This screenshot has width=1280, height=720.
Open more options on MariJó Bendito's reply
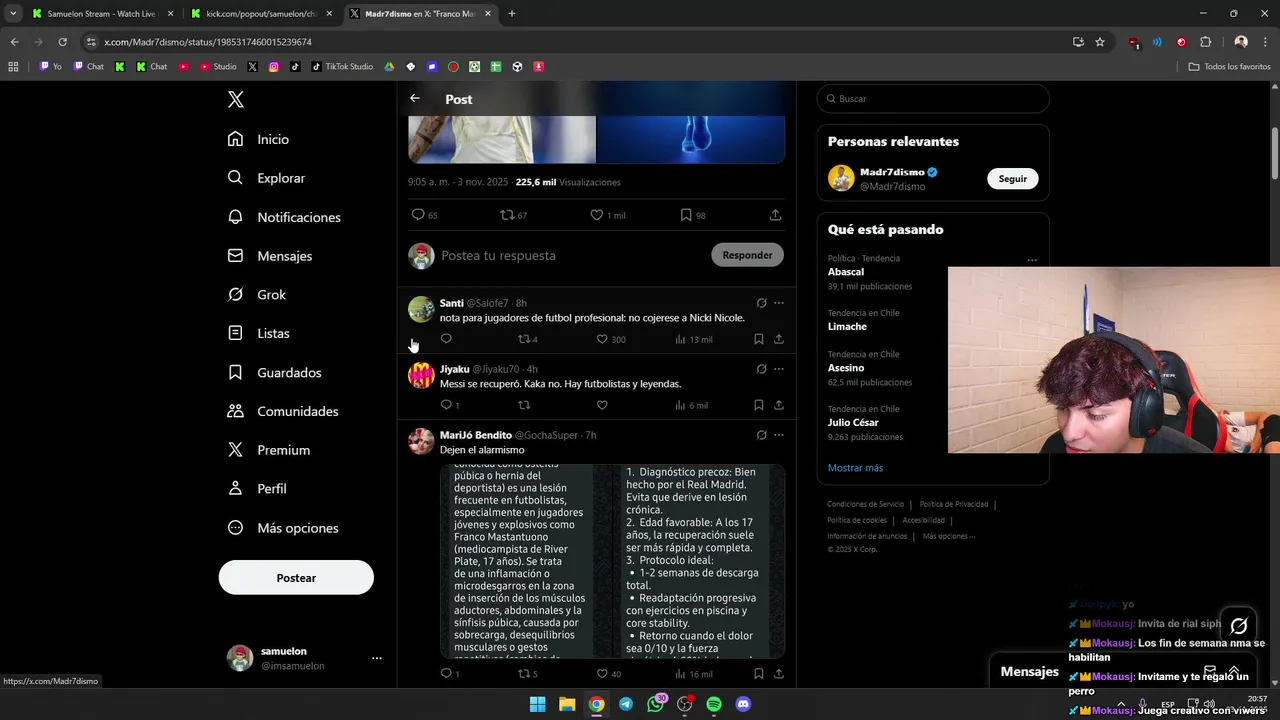coord(779,435)
